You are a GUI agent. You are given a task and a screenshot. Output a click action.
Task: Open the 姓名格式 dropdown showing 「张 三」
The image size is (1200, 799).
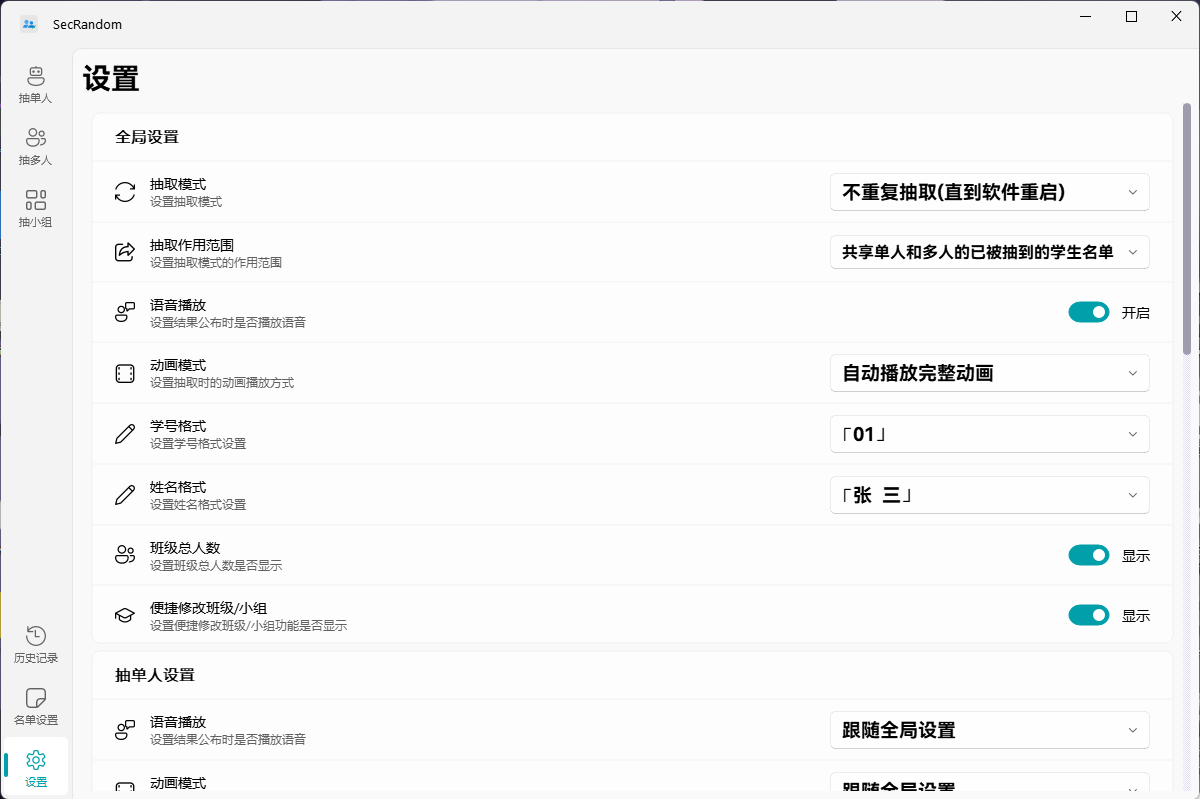point(990,495)
